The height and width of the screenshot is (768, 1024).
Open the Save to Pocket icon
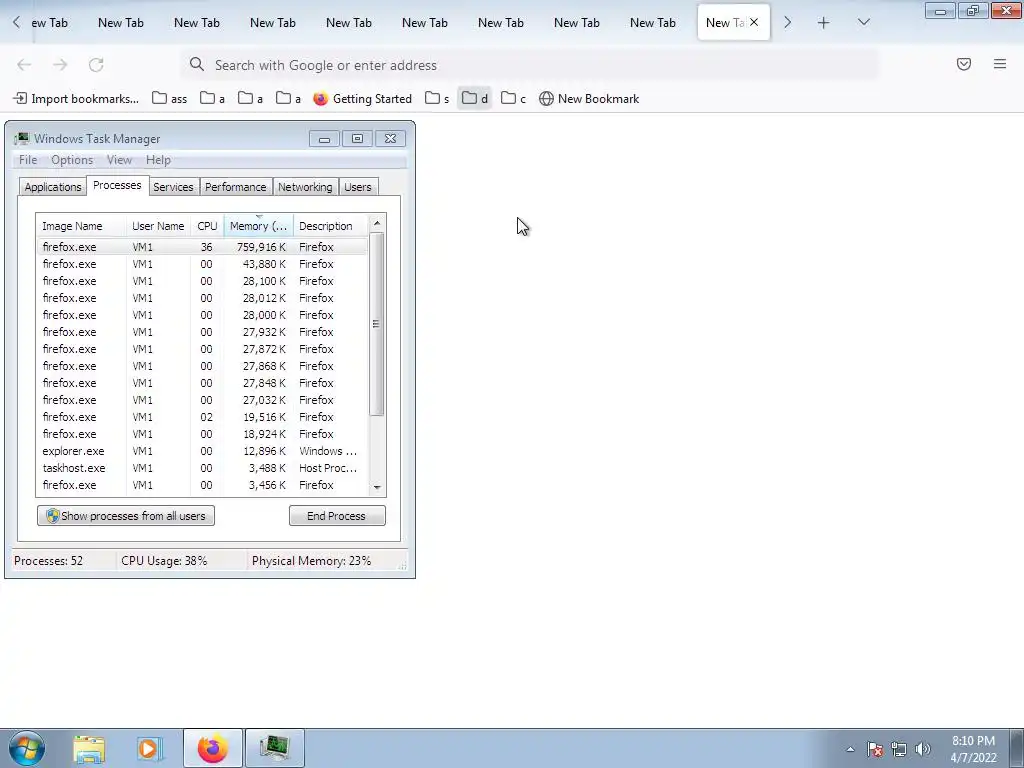point(964,64)
